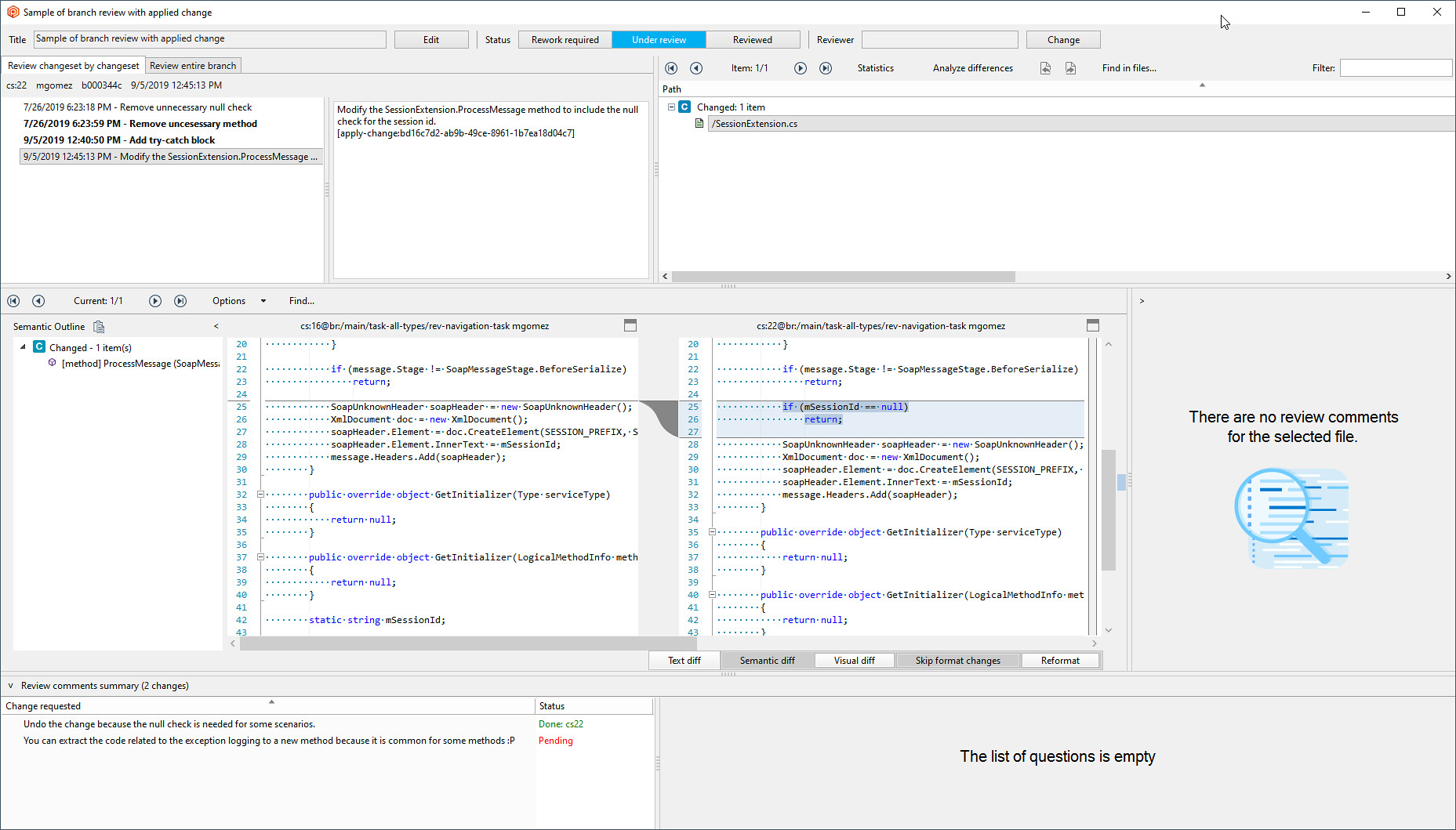Go to the next changed item using the forward arrow icon
The width and height of the screenshot is (1456, 830).
pos(801,68)
